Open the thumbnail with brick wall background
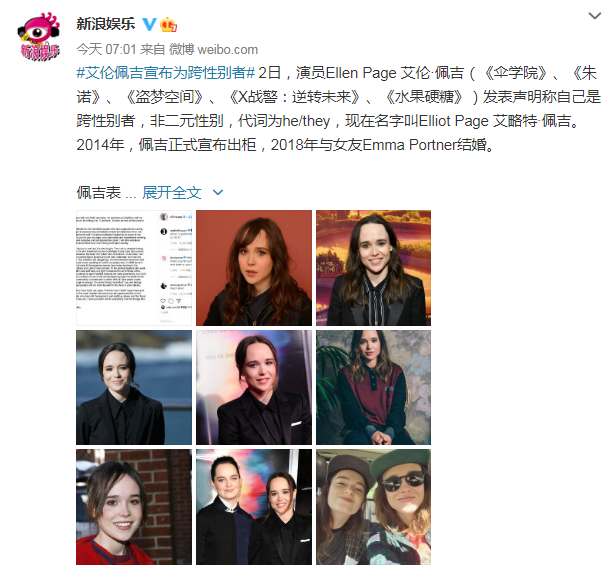The height and width of the screenshot is (573, 611). (x=134, y=507)
